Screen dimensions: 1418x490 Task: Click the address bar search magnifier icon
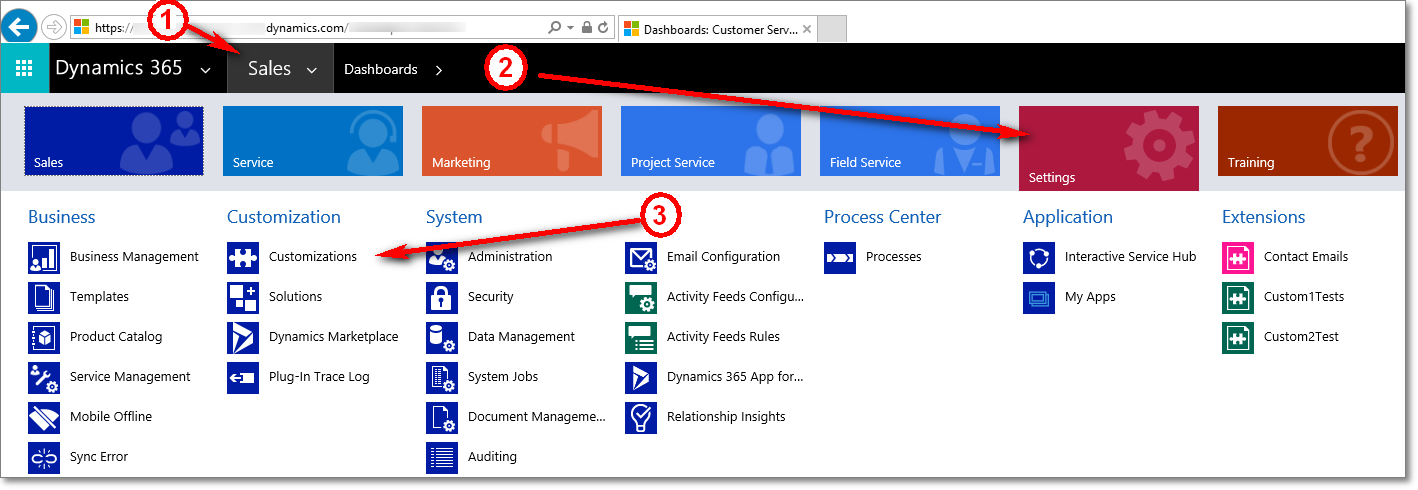click(x=556, y=27)
